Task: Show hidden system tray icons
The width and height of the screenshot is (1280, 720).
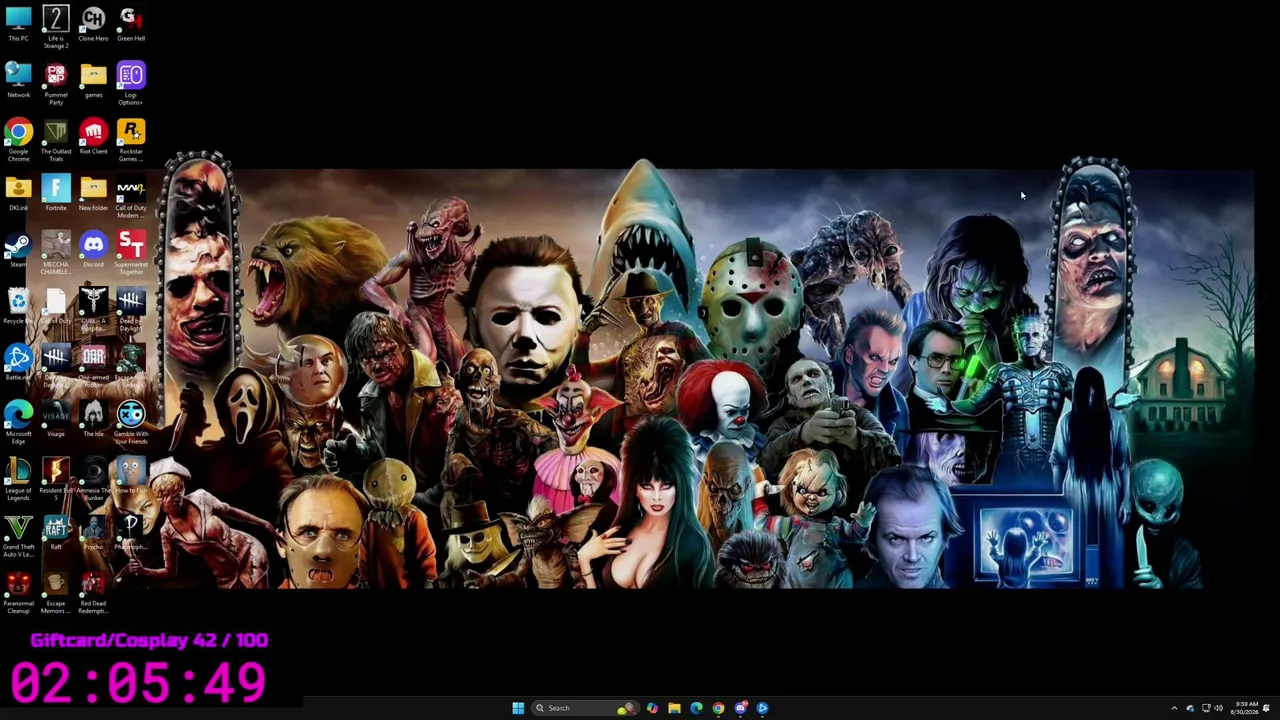Action: tap(1174, 708)
